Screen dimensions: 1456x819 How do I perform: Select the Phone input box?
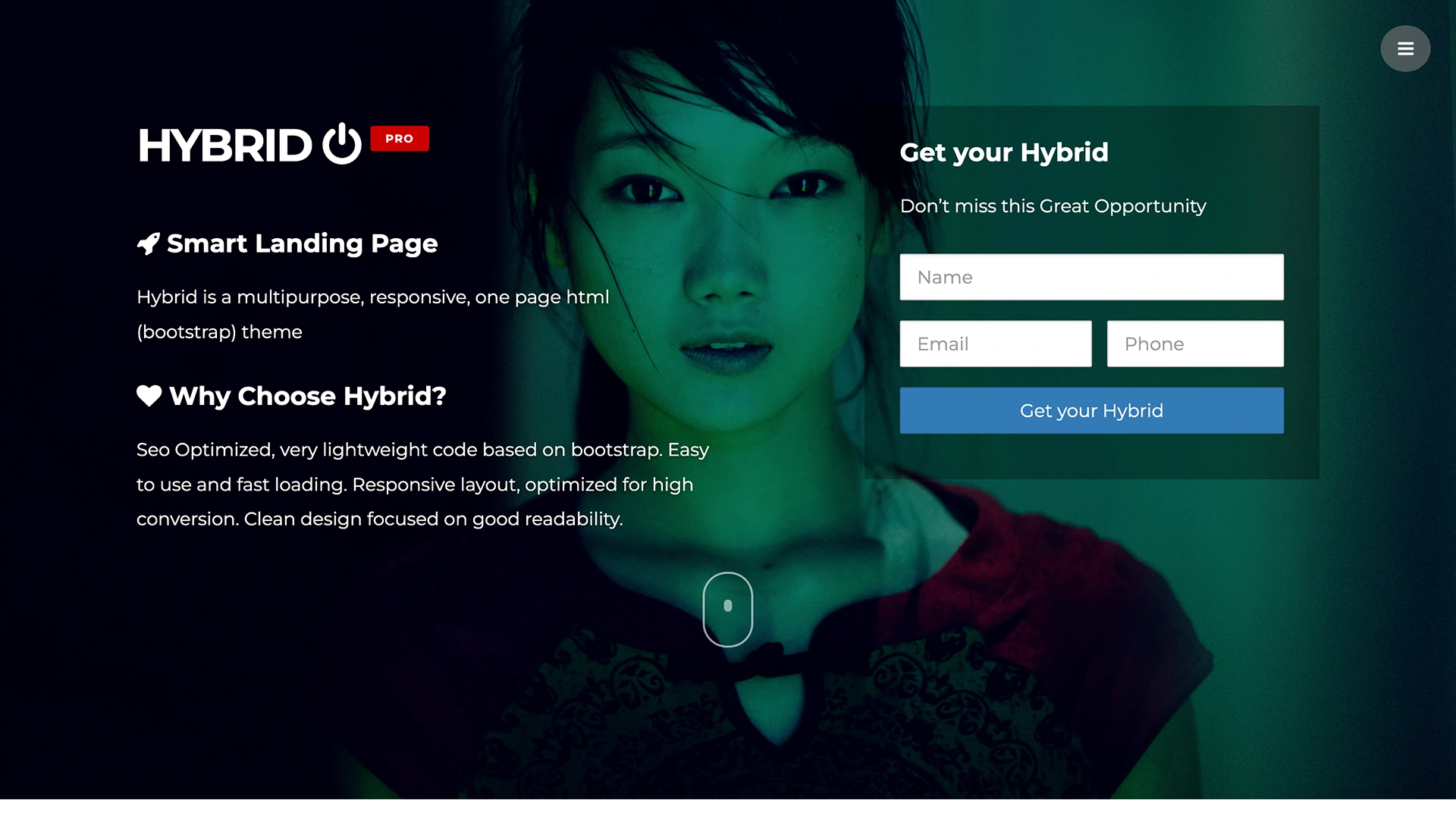(x=1194, y=344)
